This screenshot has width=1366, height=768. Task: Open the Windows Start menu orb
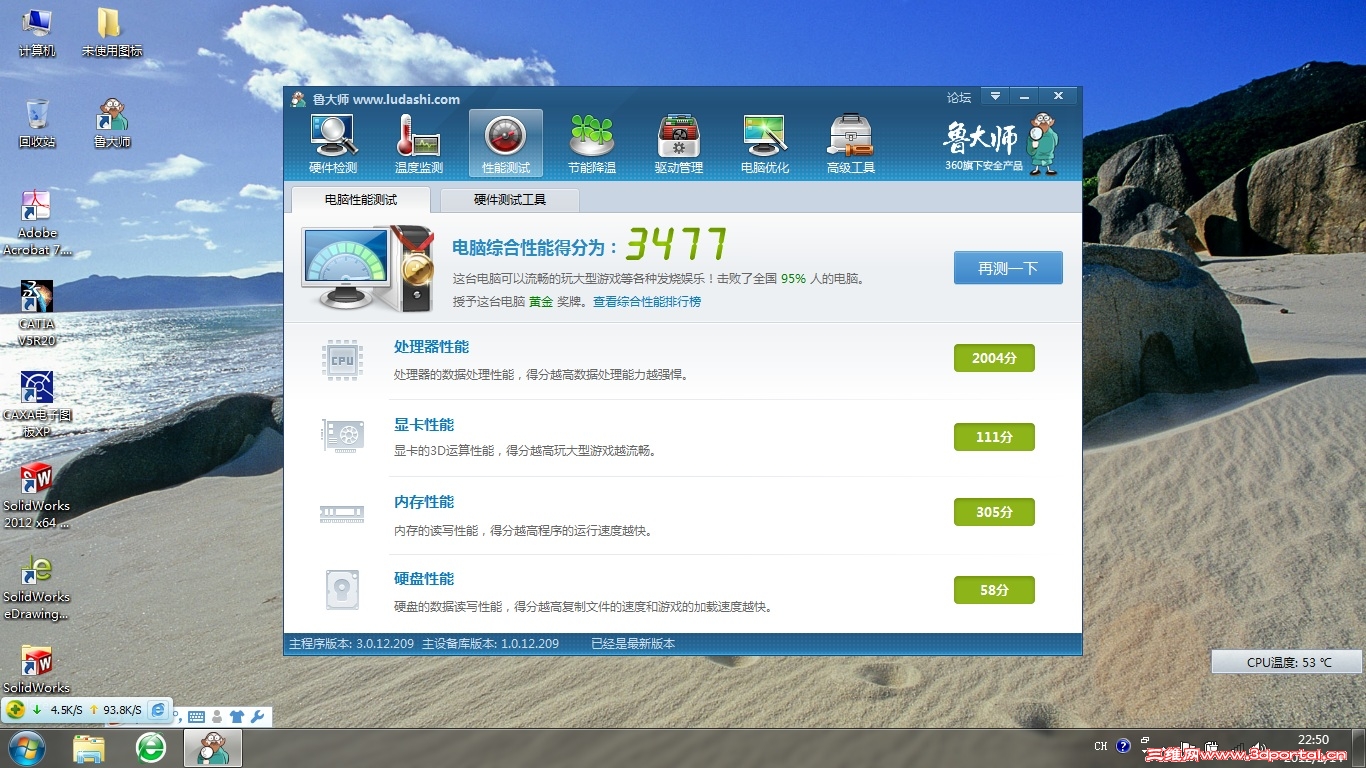pos(27,747)
